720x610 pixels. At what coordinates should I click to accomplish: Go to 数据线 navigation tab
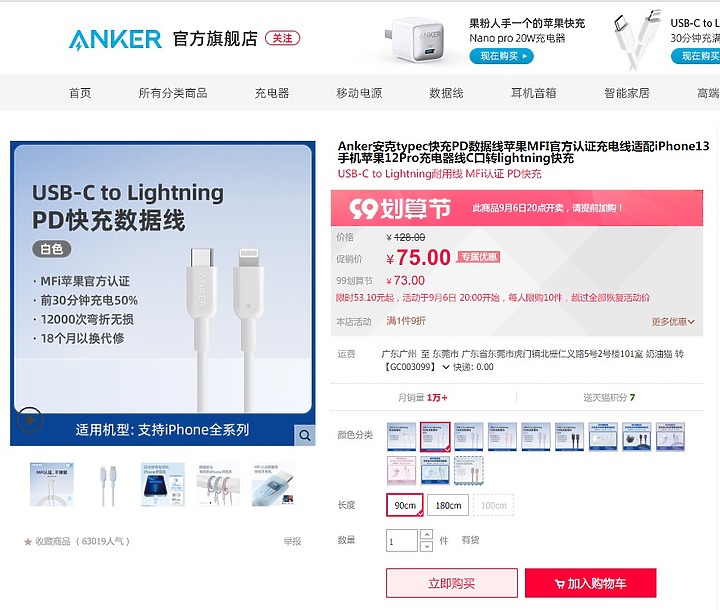click(446, 93)
